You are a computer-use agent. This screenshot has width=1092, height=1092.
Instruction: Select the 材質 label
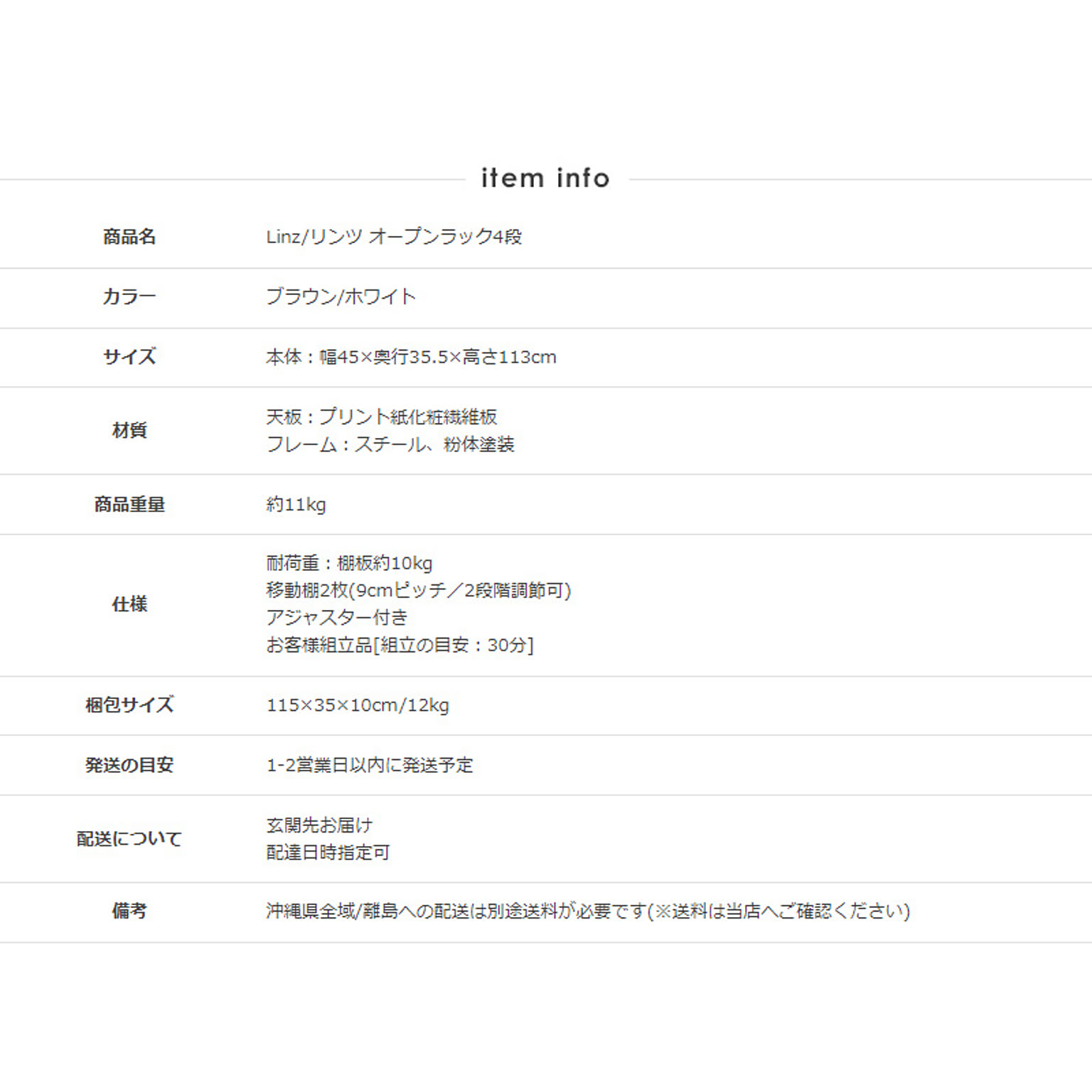point(129,430)
